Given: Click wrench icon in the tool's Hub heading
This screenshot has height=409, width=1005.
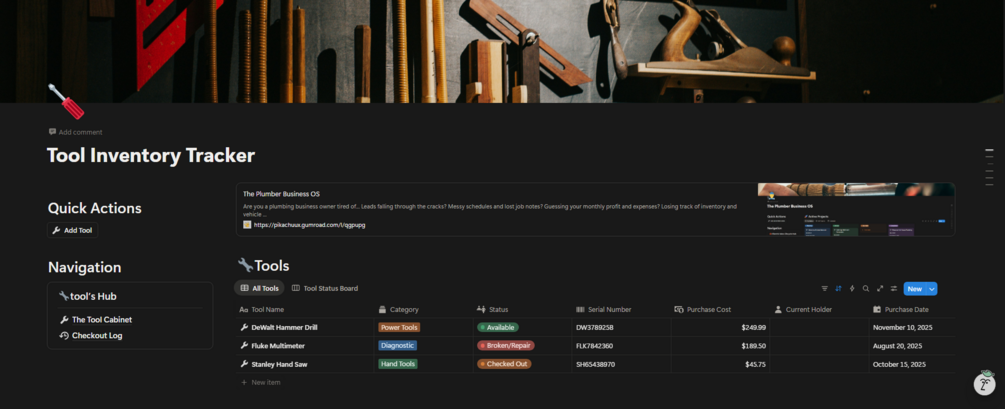Looking at the screenshot, I should point(63,296).
